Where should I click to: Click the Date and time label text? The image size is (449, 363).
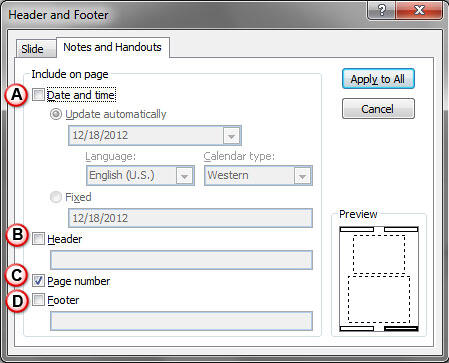81,95
